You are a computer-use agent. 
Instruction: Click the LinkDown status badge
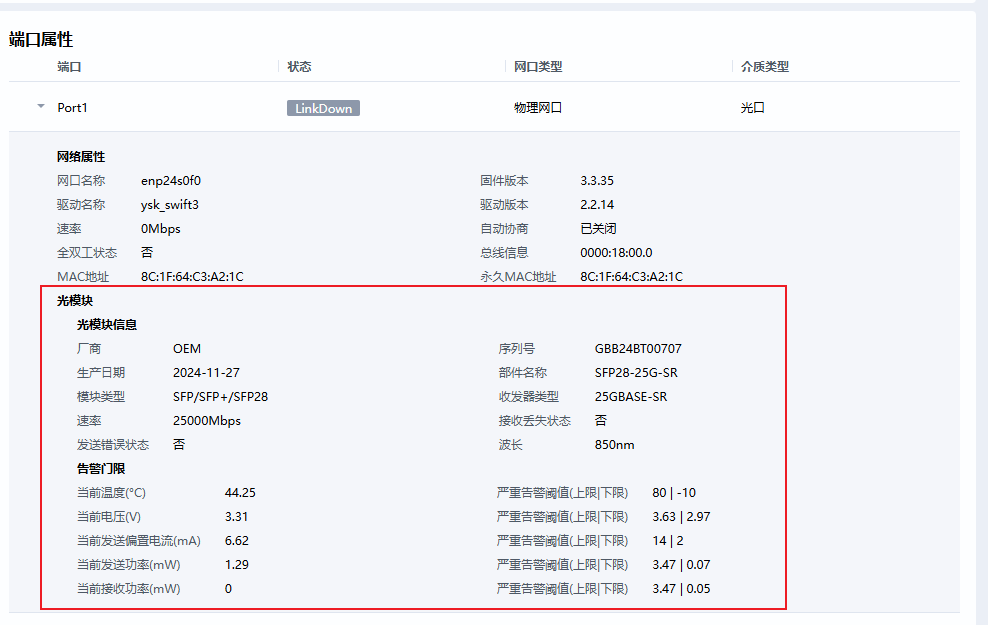(323, 108)
